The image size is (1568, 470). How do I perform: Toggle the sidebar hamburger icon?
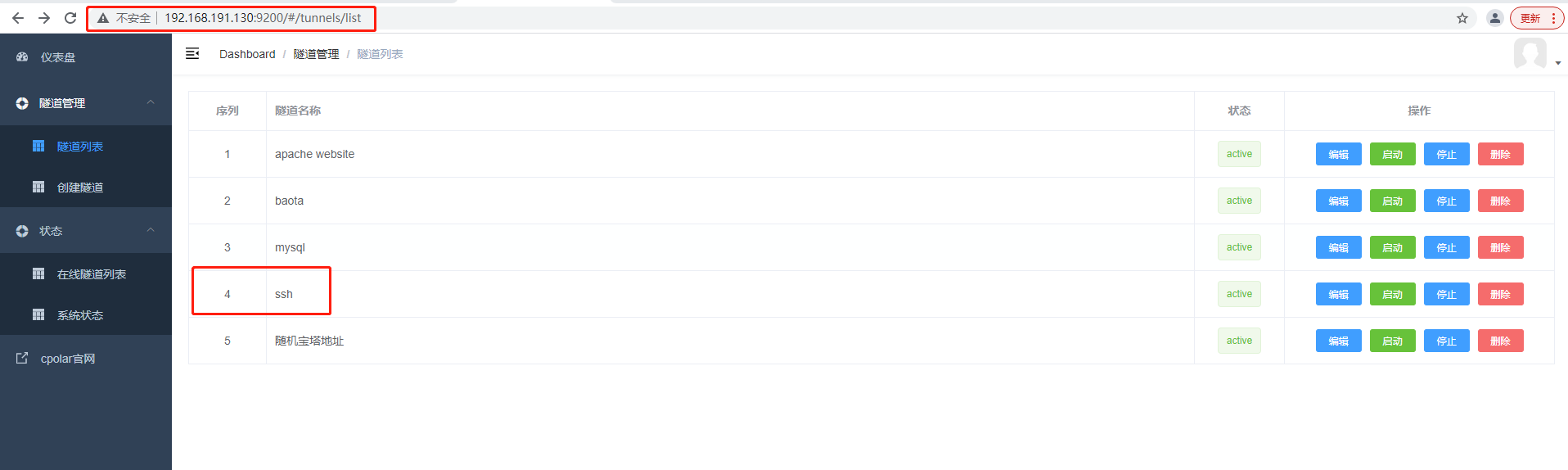192,53
